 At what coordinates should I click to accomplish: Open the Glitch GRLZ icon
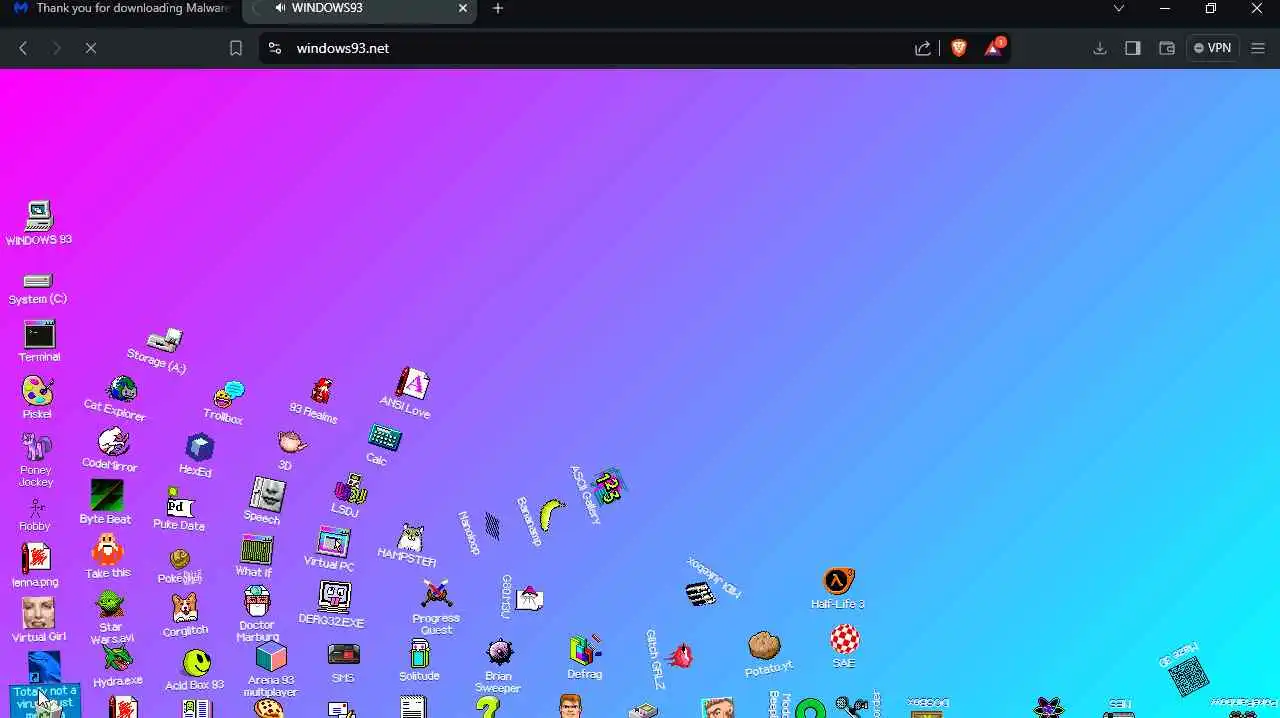coord(681,656)
